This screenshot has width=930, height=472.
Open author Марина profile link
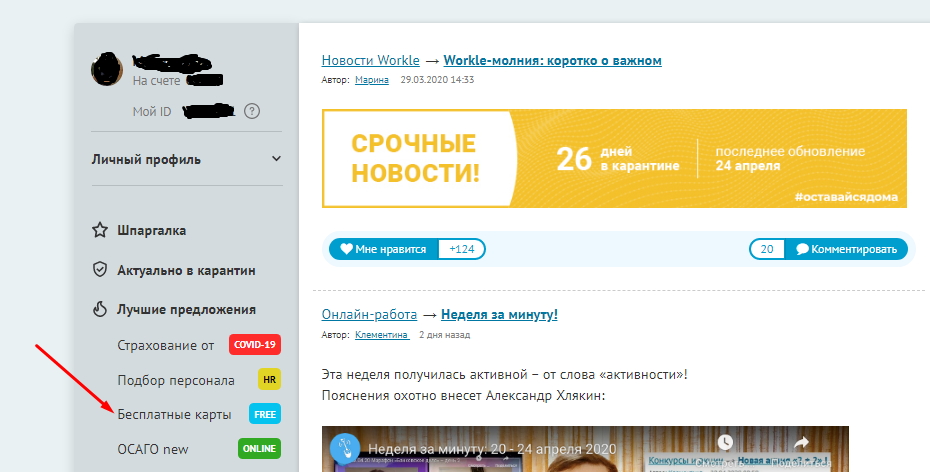pos(372,79)
